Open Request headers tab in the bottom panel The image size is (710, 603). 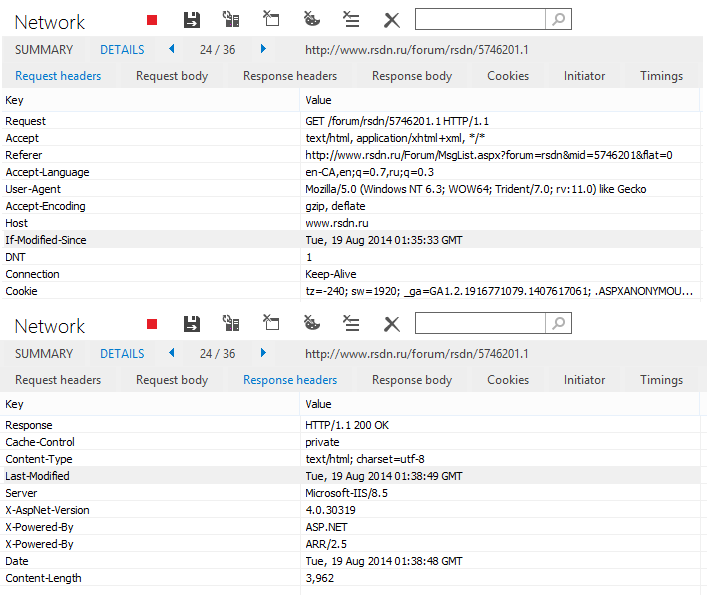tap(58, 380)
